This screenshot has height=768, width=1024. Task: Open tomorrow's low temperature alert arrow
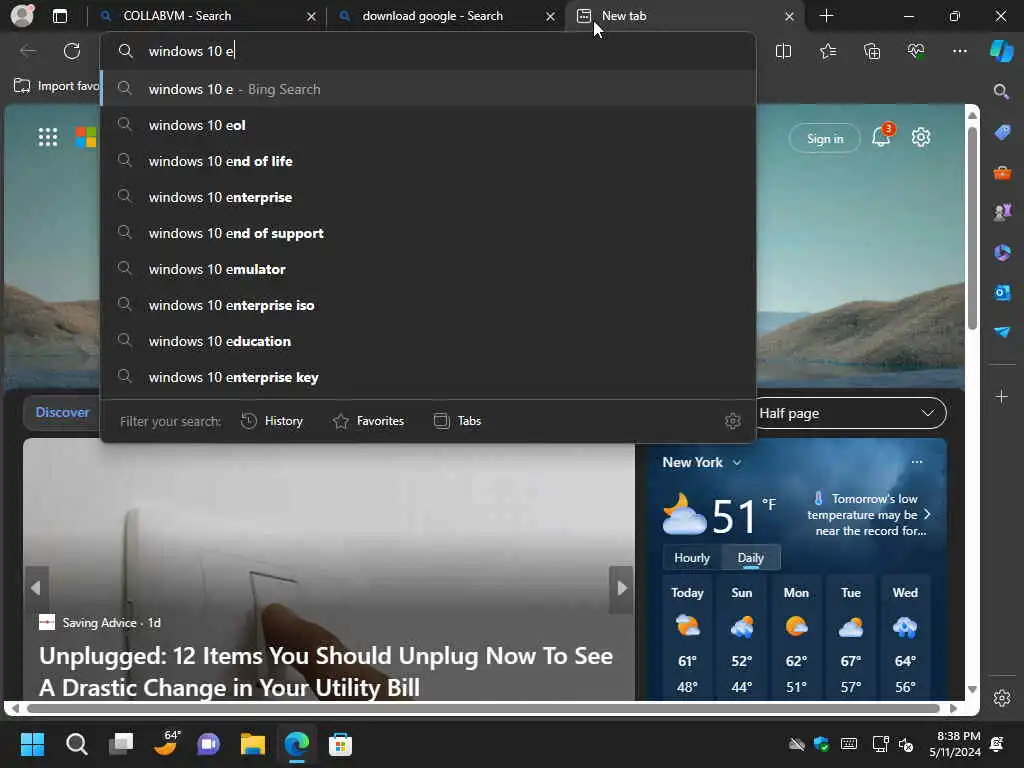coord(927,515)
